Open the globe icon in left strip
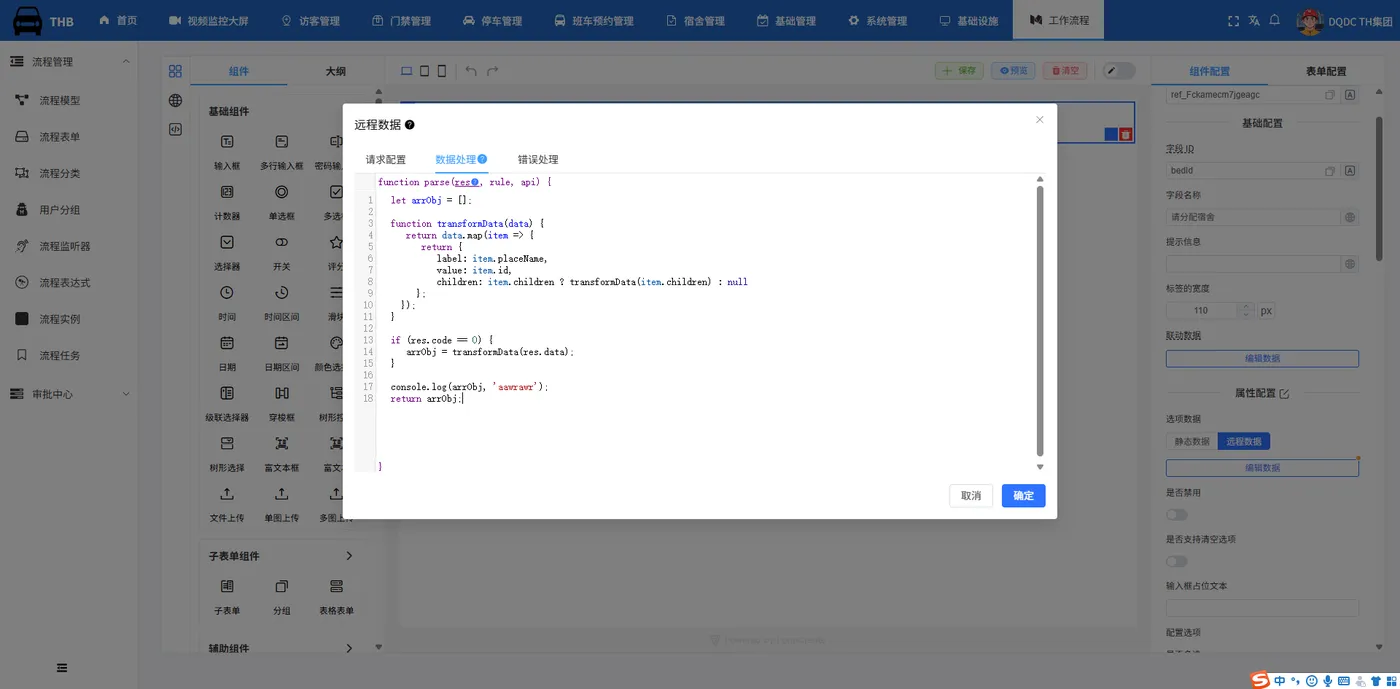Viewport: 1400px width, 689px height. (175, 100)
